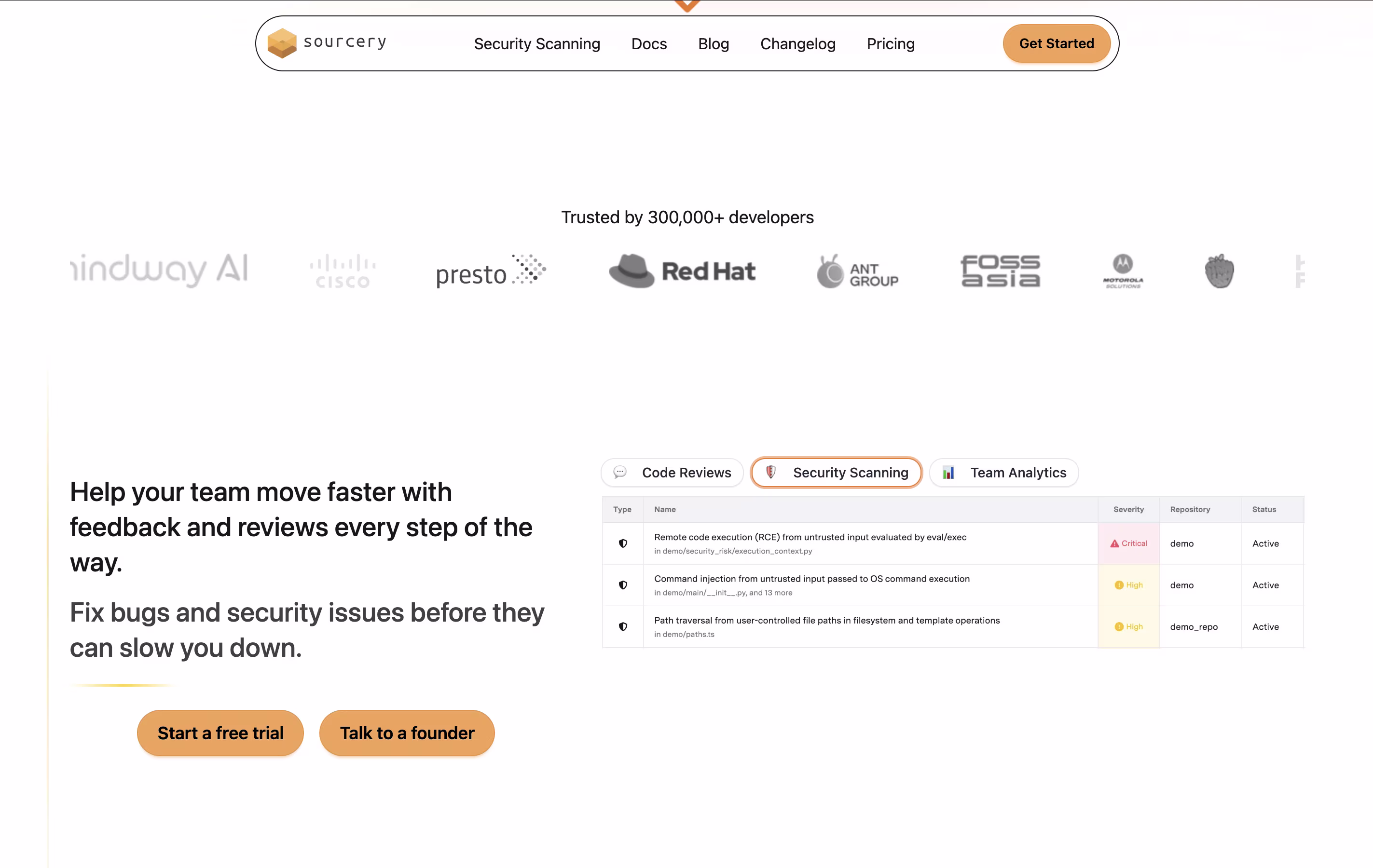Click the Ant Group logo
1373x868 pixels.
click(858, 271)
